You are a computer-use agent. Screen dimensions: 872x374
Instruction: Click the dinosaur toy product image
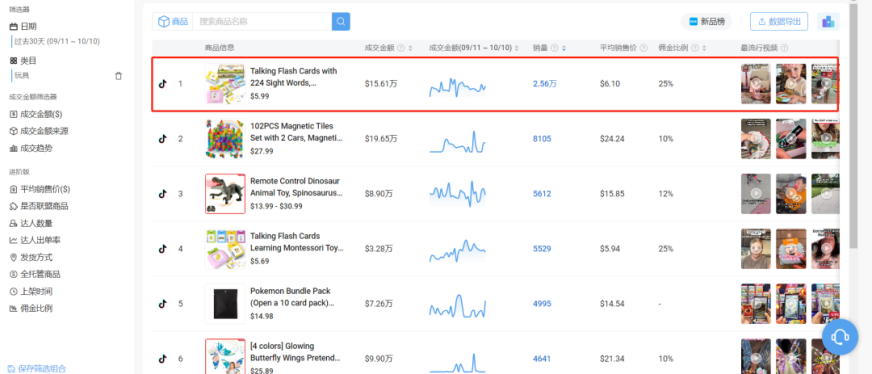[225, 194]
